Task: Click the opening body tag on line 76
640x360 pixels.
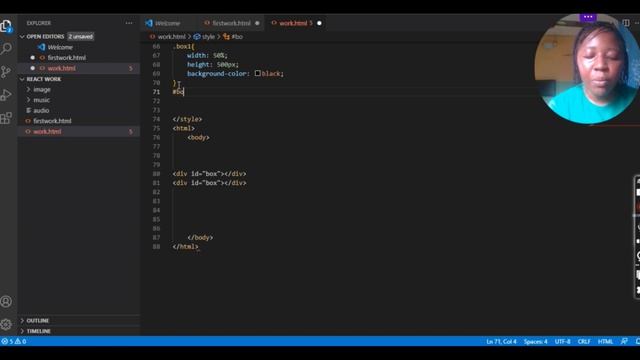Action: [198, 138]
